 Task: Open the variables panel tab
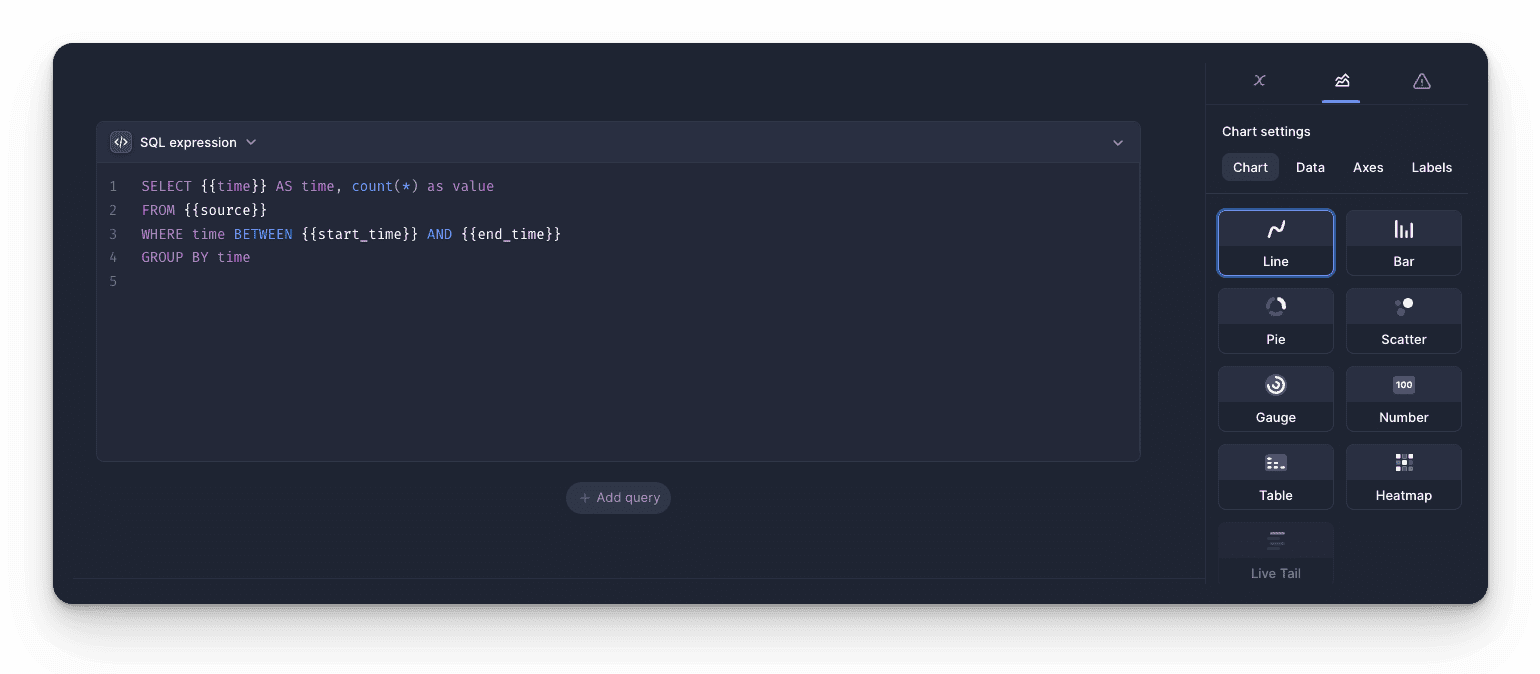pos(1259,81)
